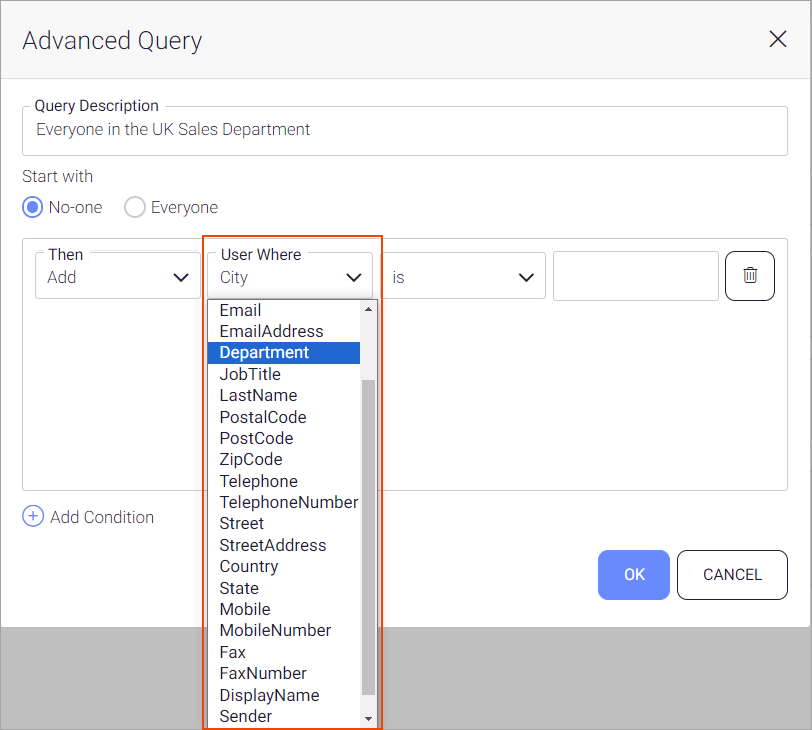Close the Advanced Query dialog

tap(777, 40)
